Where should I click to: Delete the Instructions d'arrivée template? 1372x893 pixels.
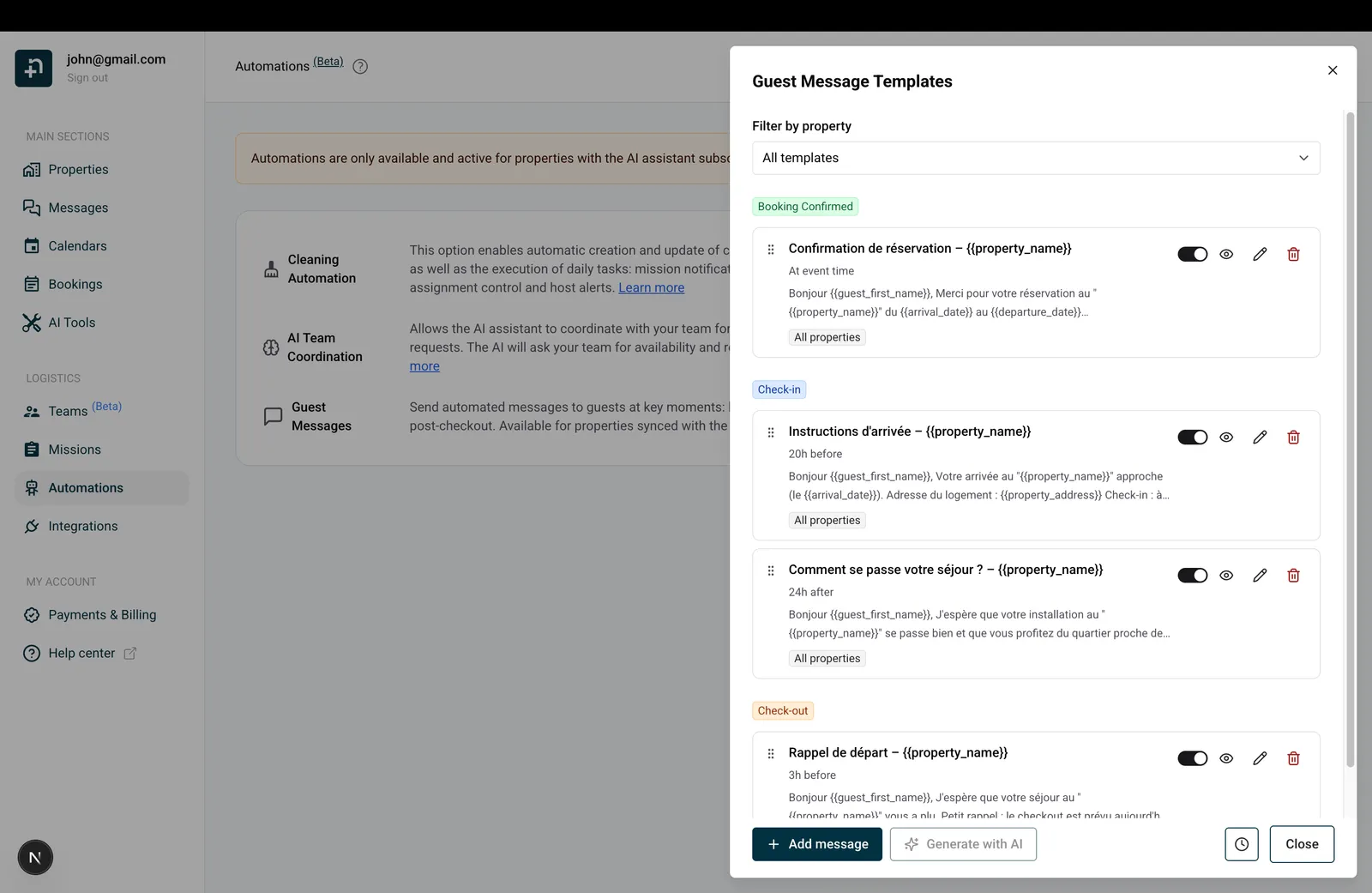click(1293, 437)
